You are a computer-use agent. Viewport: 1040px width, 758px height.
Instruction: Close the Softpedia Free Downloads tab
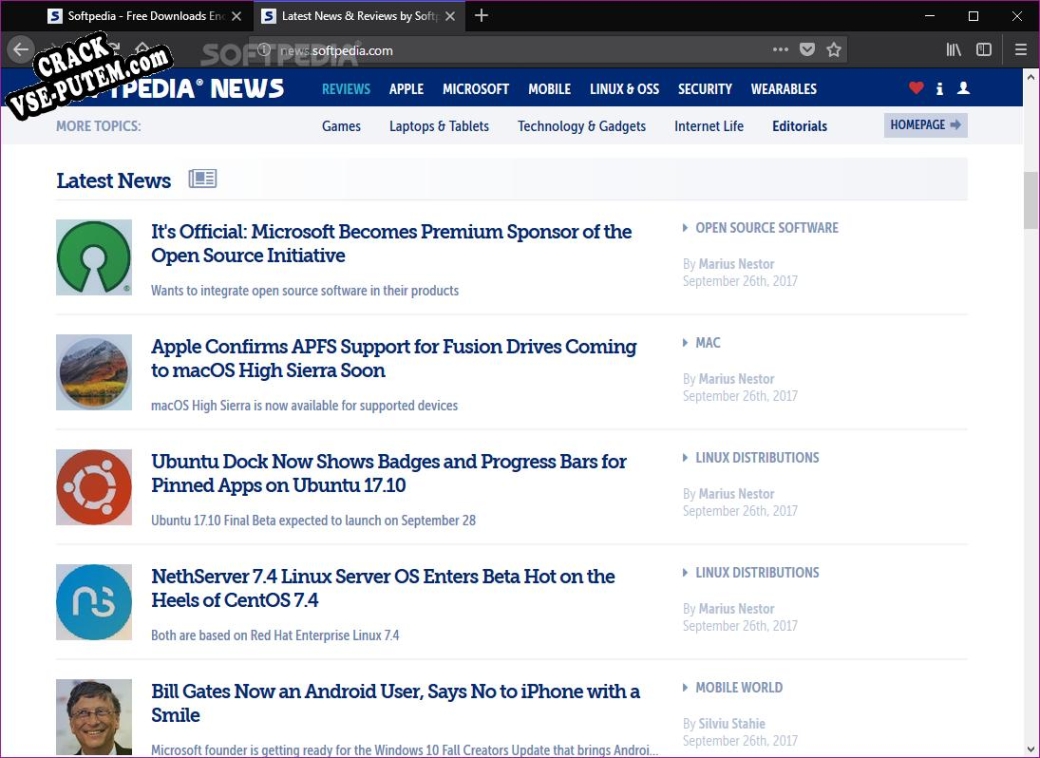[x=236, y=16]
